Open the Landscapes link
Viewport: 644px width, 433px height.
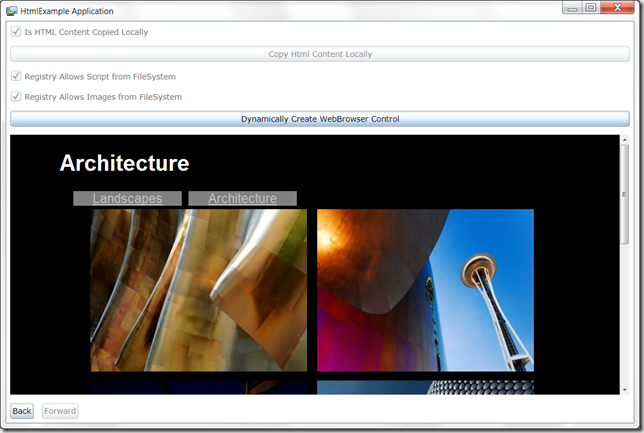[x=127, y=198]
